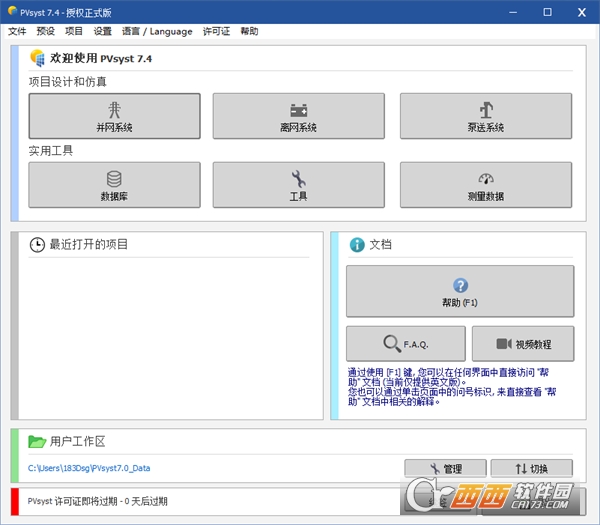This screenshot has width=600, height=525.
Task: Open the 文件 menu
Action: pyautogui.click(x=17, y=31)
